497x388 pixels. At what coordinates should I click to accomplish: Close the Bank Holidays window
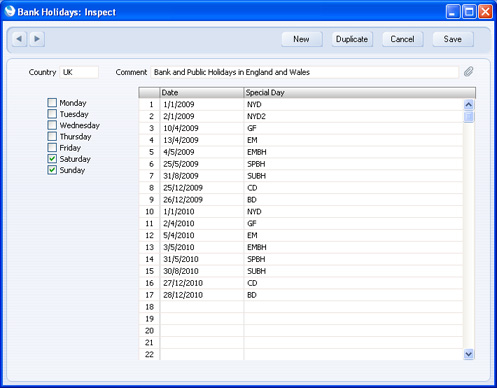tap(485, 12)
